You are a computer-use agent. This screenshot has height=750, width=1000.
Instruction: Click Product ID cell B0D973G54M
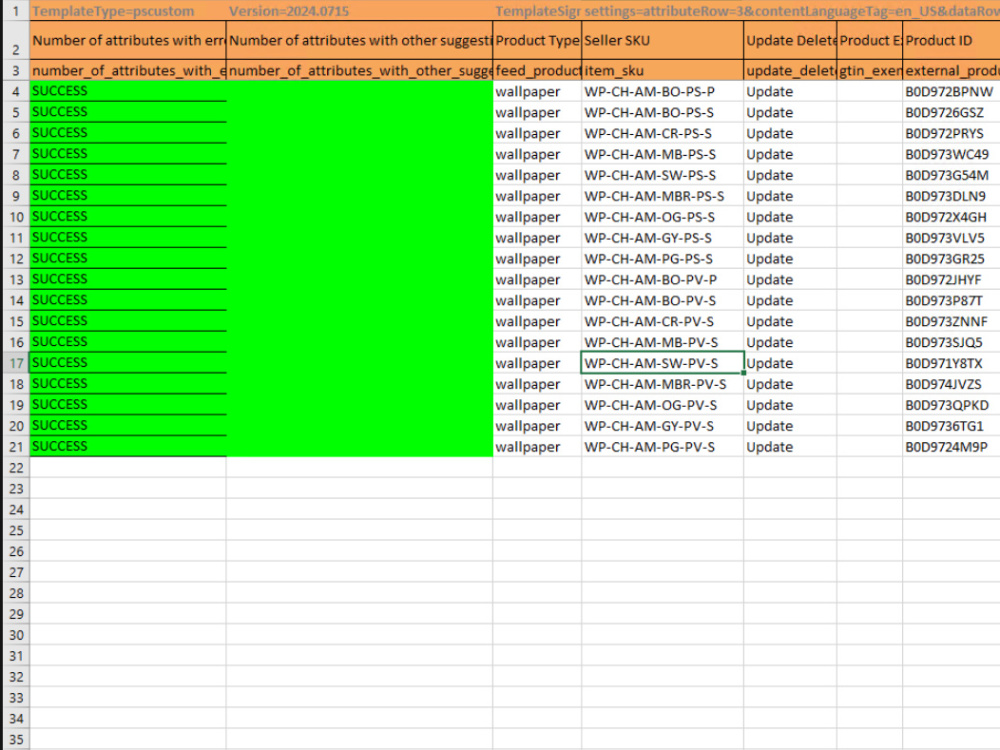[951, 175]
